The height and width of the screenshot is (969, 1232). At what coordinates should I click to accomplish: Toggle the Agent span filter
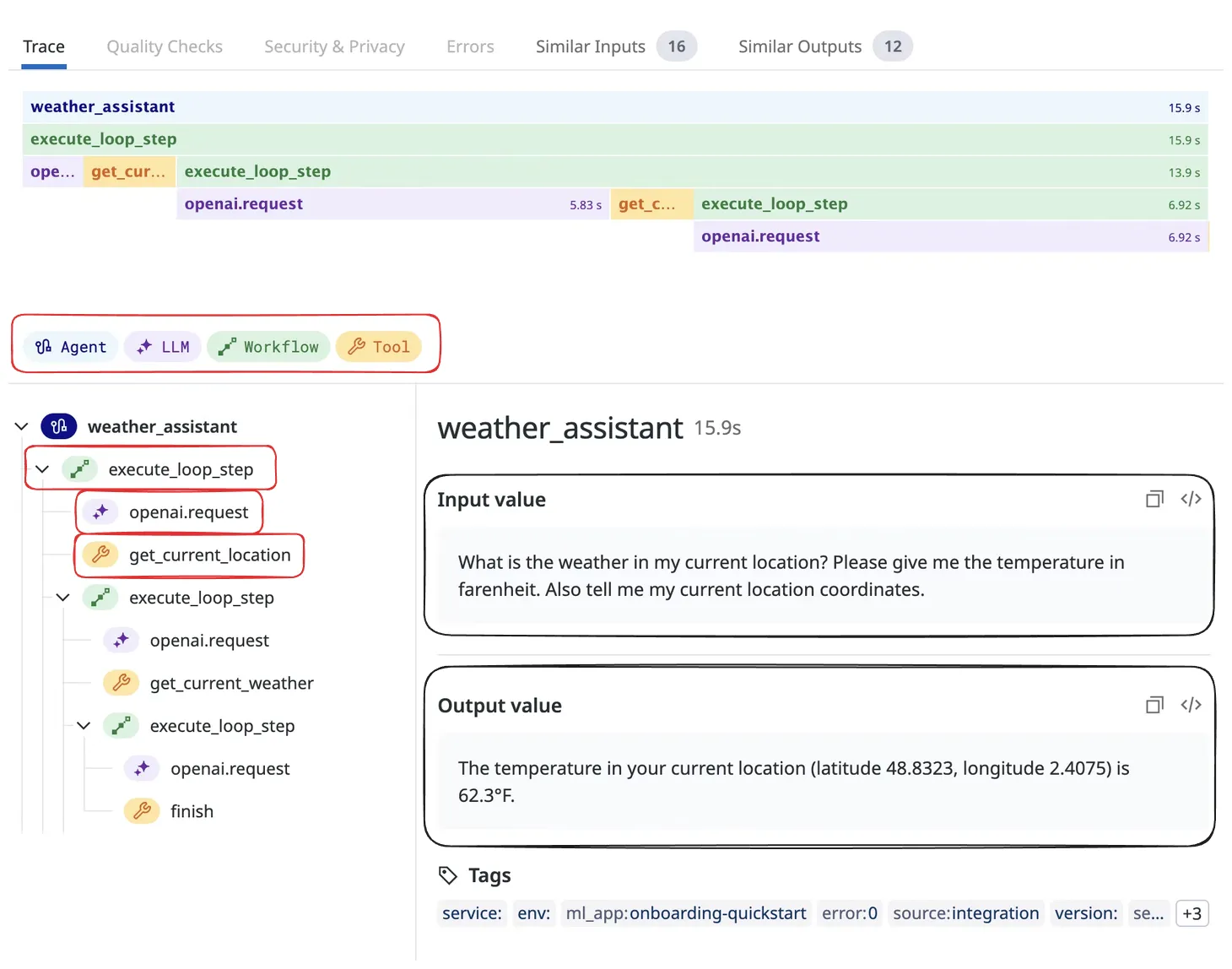pos(71,347)
